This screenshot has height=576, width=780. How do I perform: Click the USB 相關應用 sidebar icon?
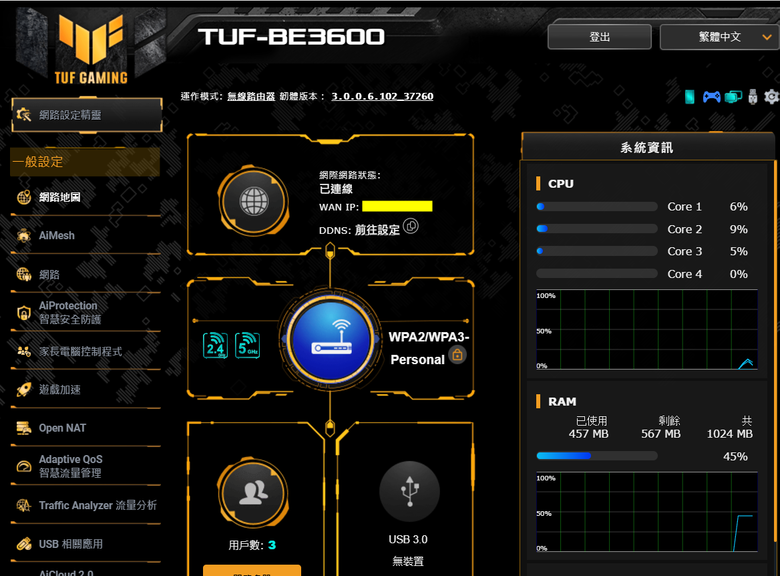click(23, 544)
